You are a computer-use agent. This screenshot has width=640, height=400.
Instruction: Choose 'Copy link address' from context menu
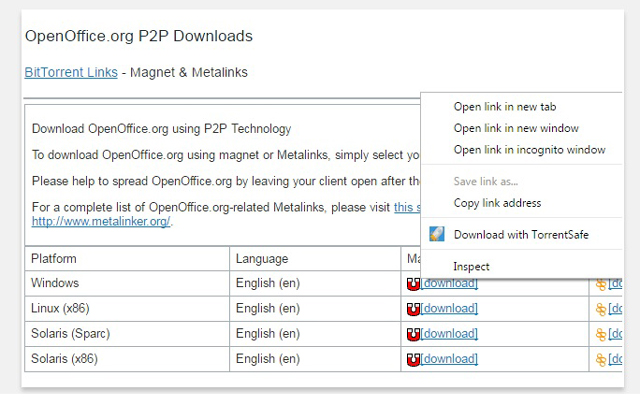497,203
